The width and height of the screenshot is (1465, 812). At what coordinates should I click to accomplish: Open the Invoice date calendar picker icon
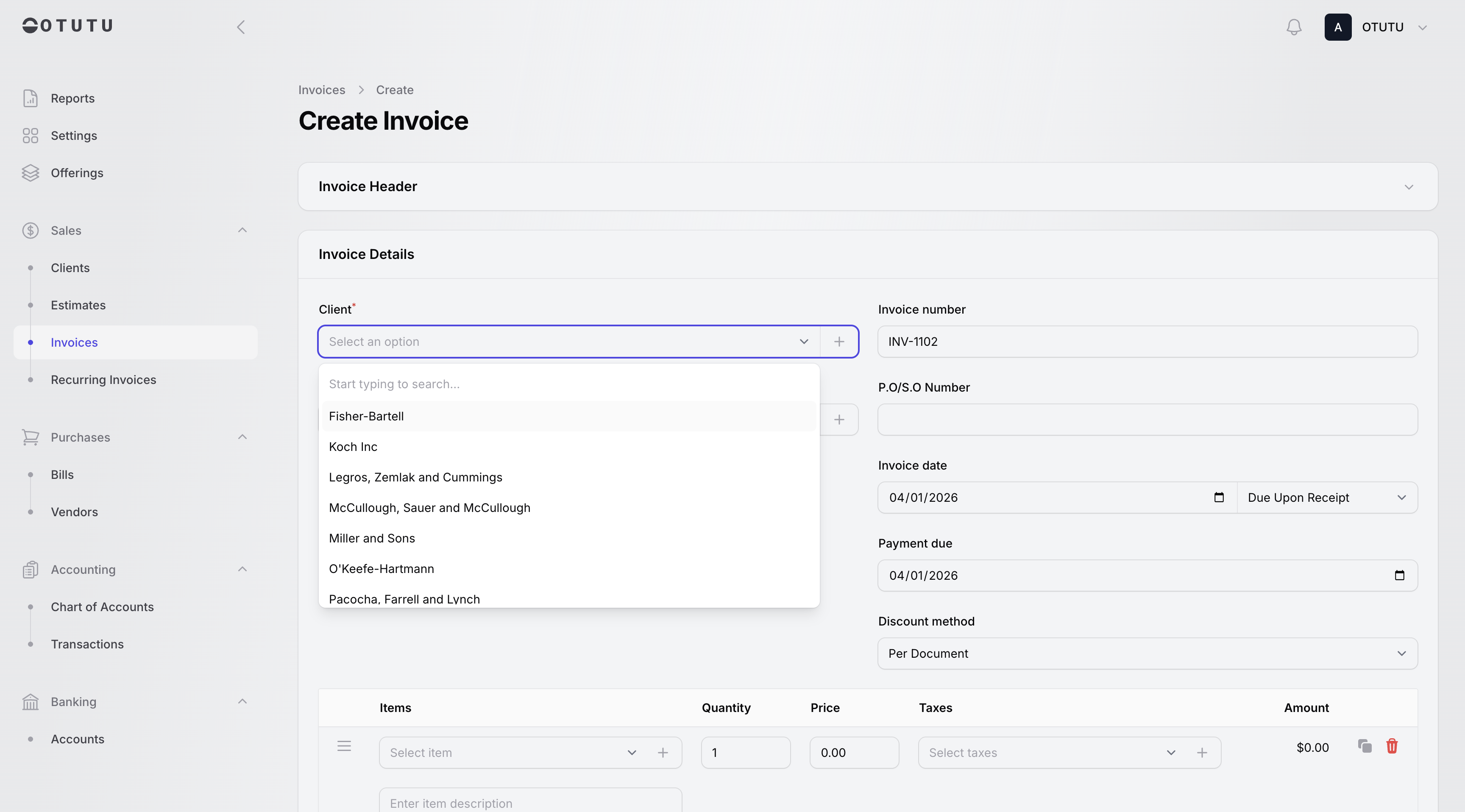1219,498
